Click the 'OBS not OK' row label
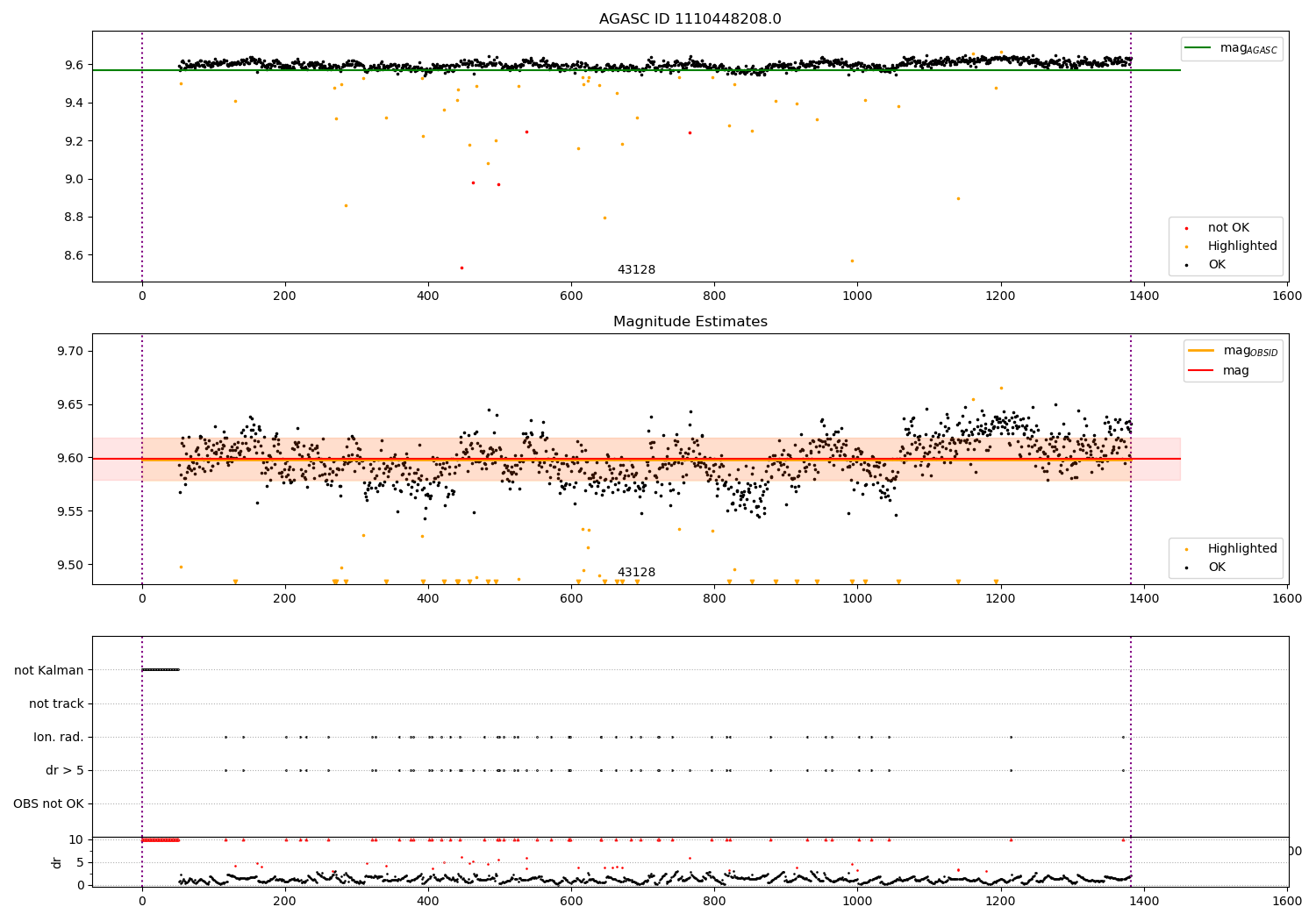This screenshot has width=1316, height=921. coord(49,804)
